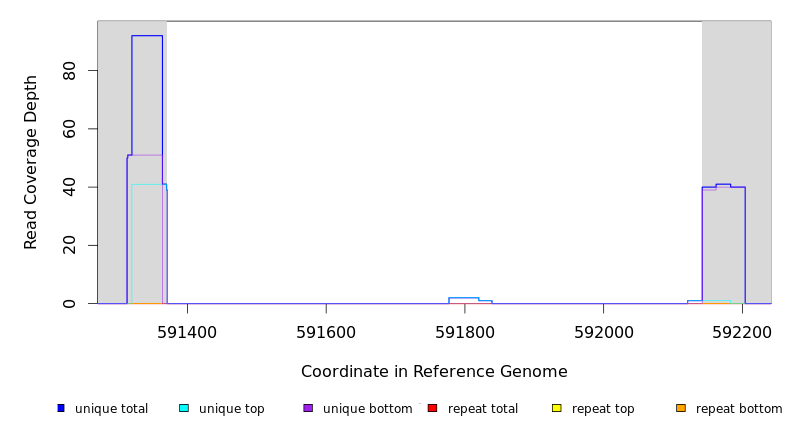This screenshot has height=432, width=792.
Task: Click the 592200 x-axis tick label
Action: [742, 332]
